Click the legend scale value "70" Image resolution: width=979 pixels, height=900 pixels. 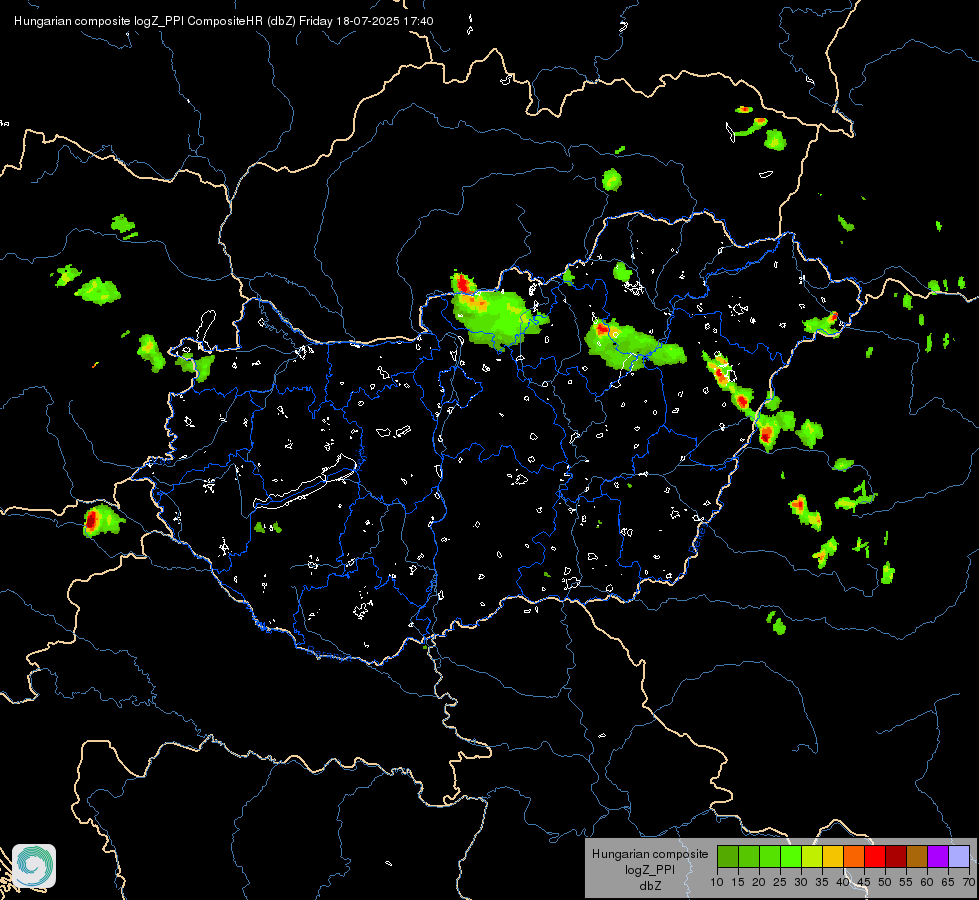(x=969, y=882)
